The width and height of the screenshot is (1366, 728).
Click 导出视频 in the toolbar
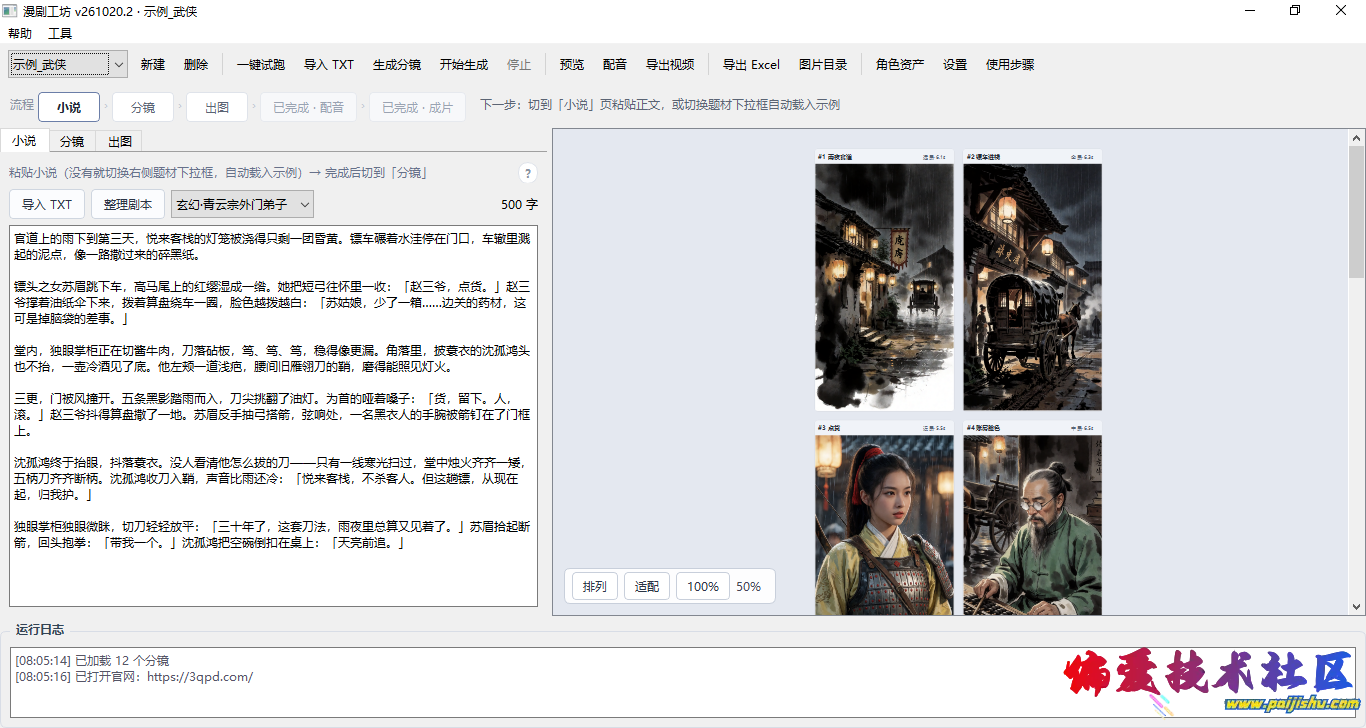click(x=670, y=65)
